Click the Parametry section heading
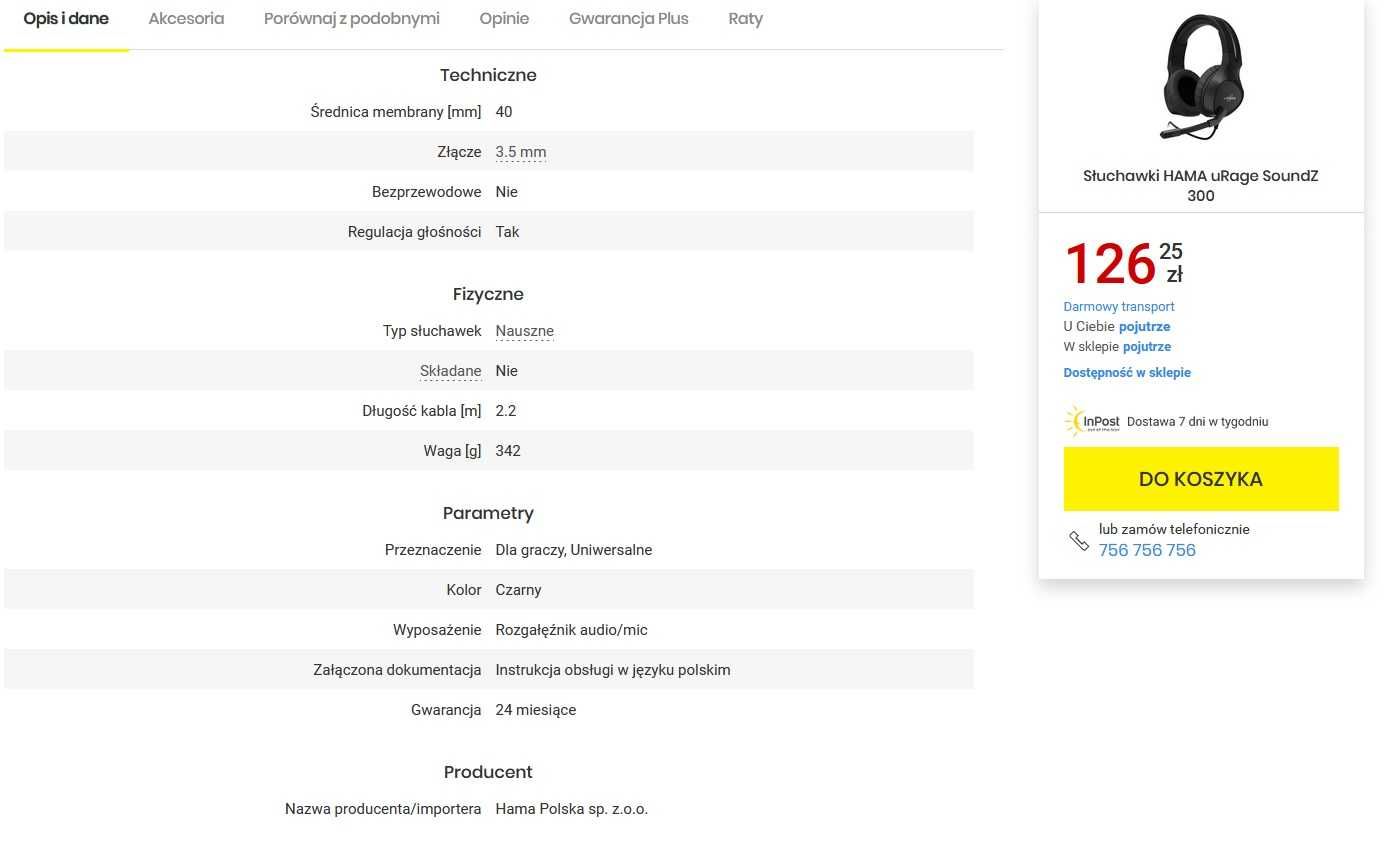This screenshot has height=855, width=1387. point(488,513)
